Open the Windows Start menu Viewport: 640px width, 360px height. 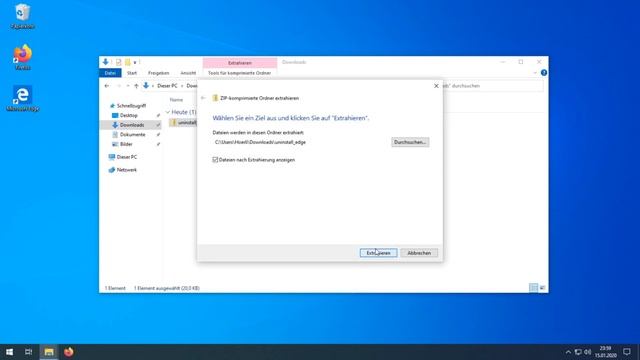click(9, 352)
